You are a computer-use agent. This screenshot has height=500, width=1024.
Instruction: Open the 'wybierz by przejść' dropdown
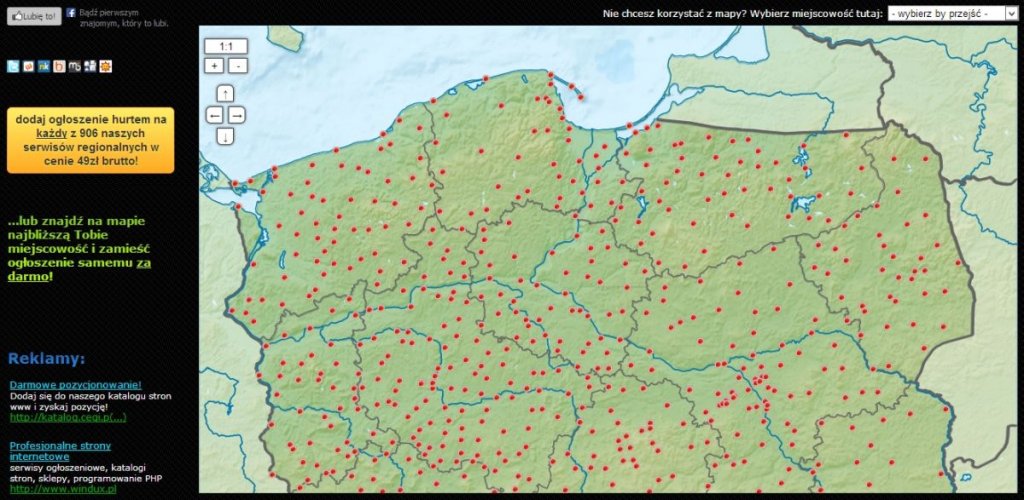click(952, 14)
